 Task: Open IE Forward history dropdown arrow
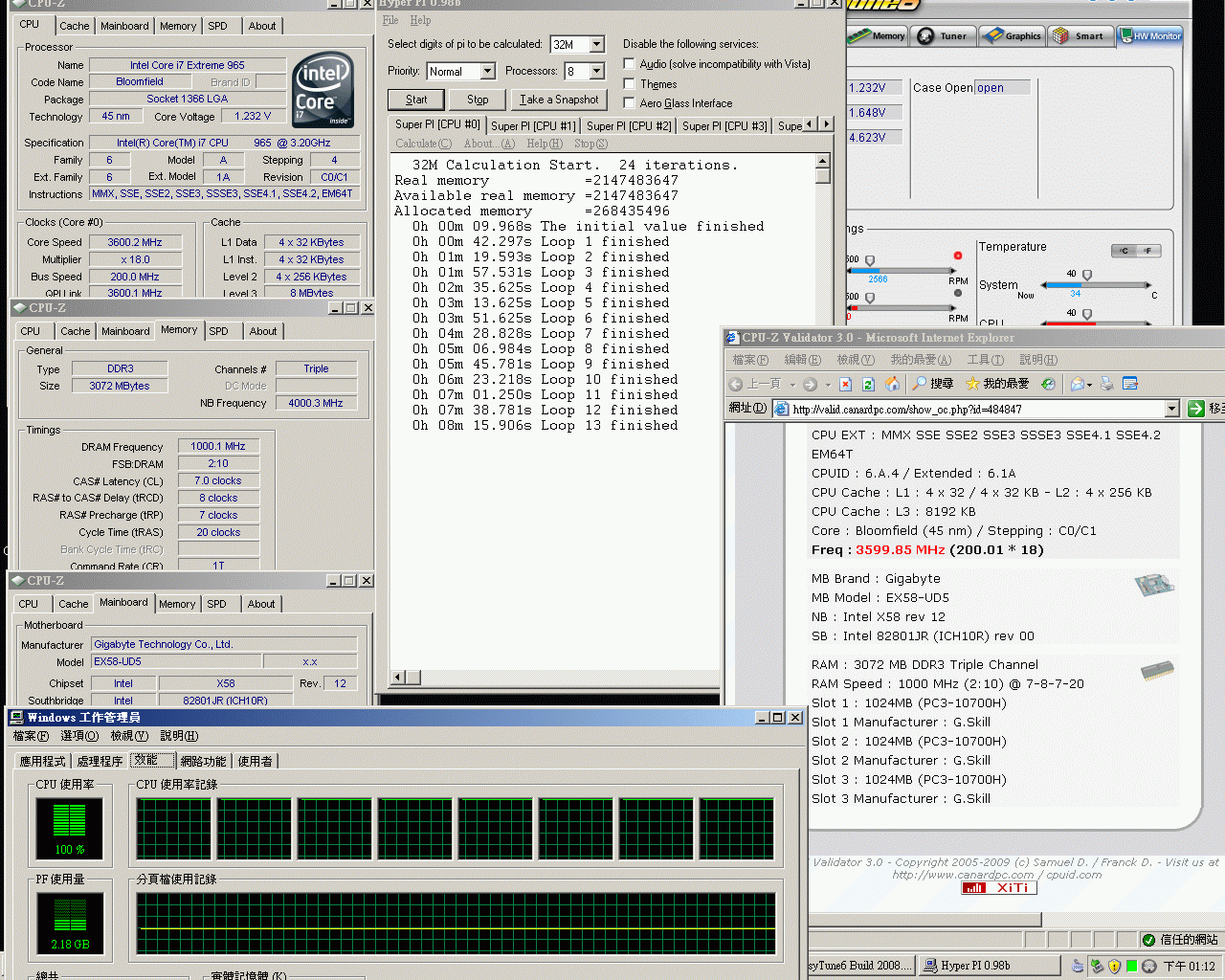[x=827, y=385]
